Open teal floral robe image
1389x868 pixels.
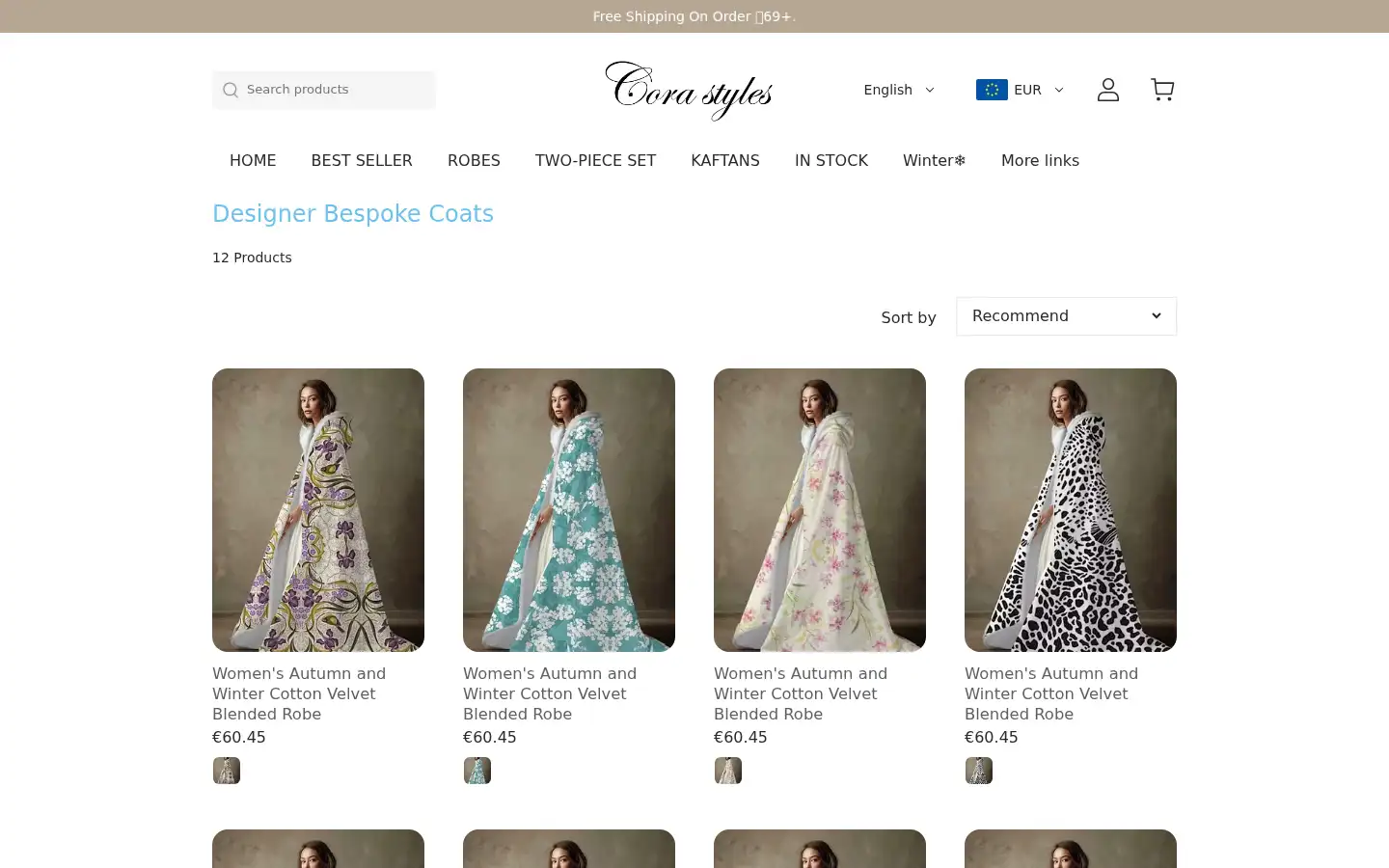point(569,510)
